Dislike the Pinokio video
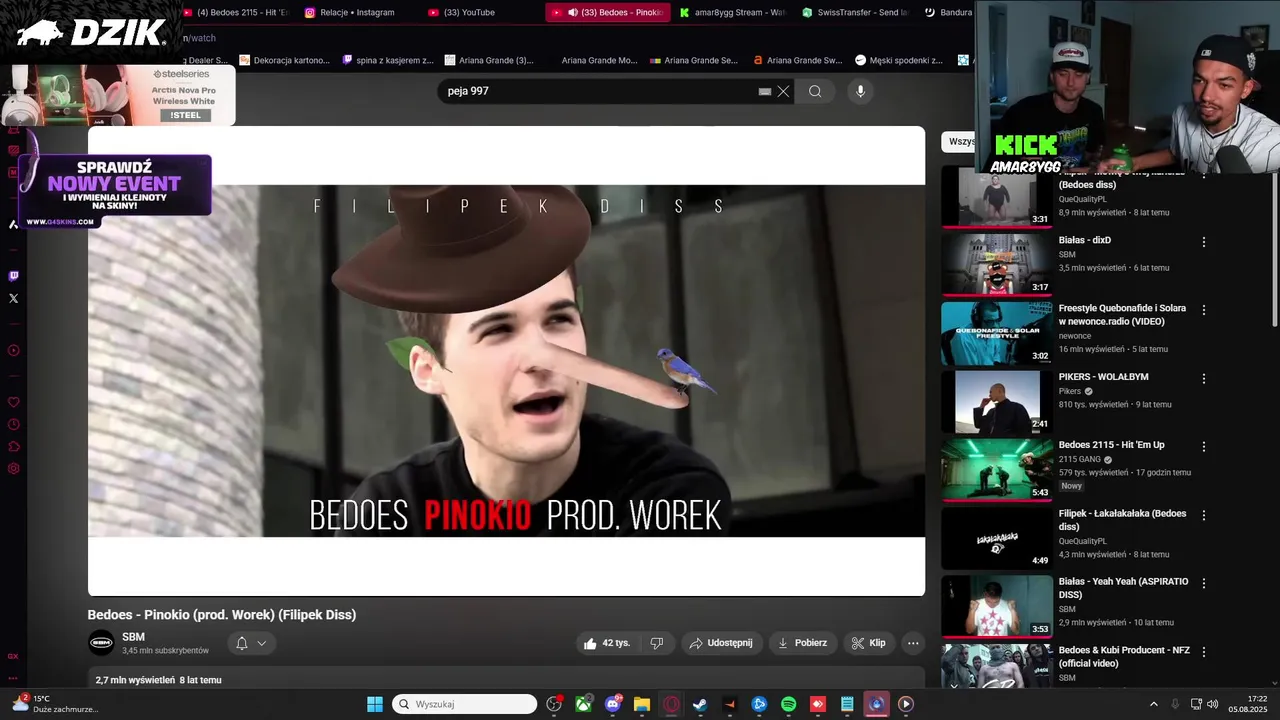The image size is (1280, 720). coord(657,643)
